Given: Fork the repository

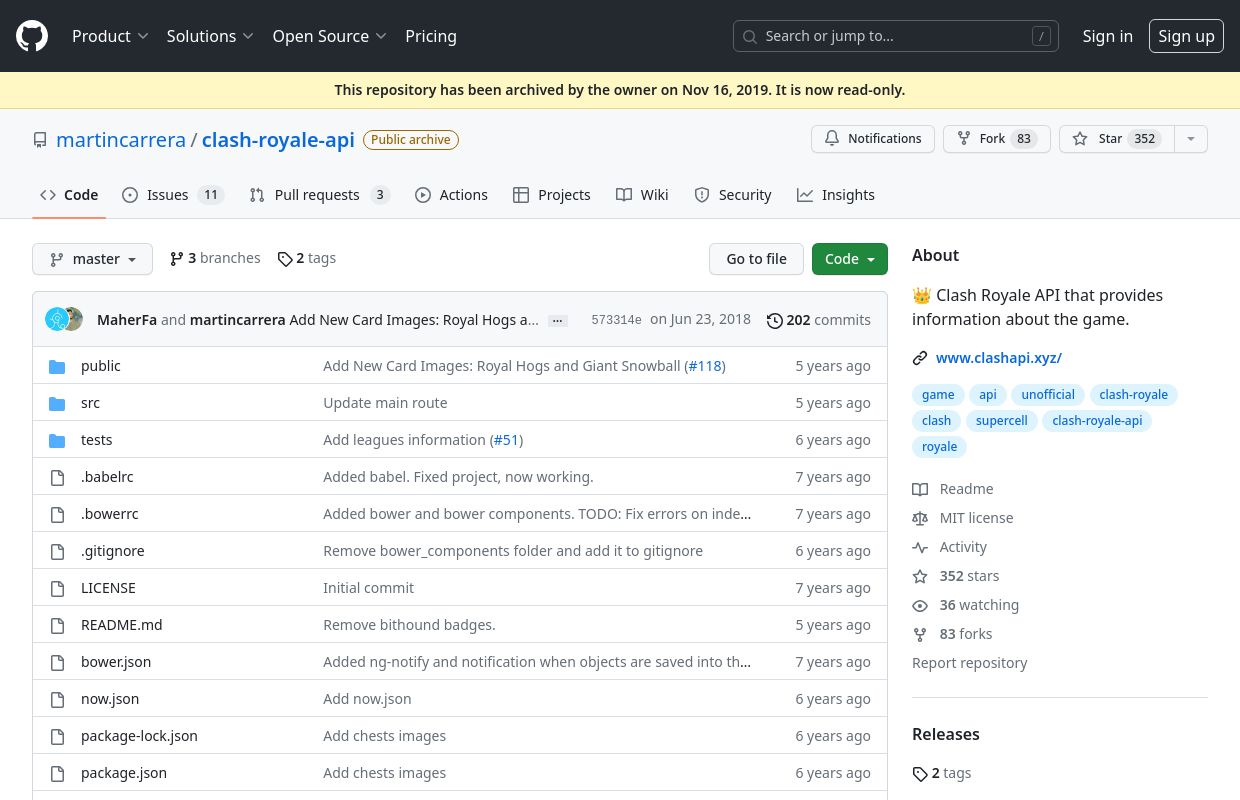Looking at the screenshot, I should (x=997, y=139).
